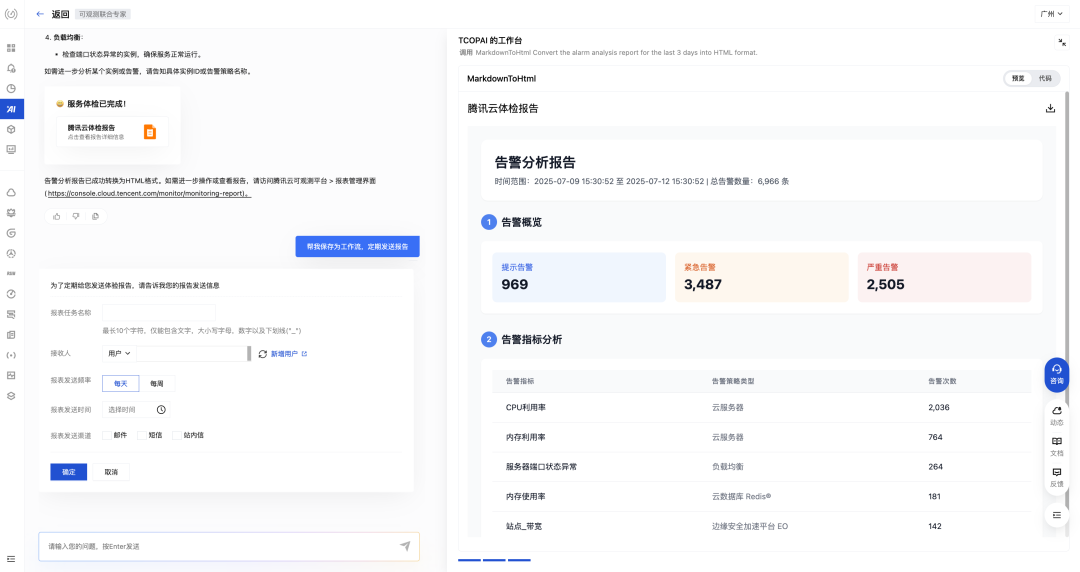The height and width of the screenshot is (572, 1080).
Task: Click the 返回 back label
Action: [61, 14]
